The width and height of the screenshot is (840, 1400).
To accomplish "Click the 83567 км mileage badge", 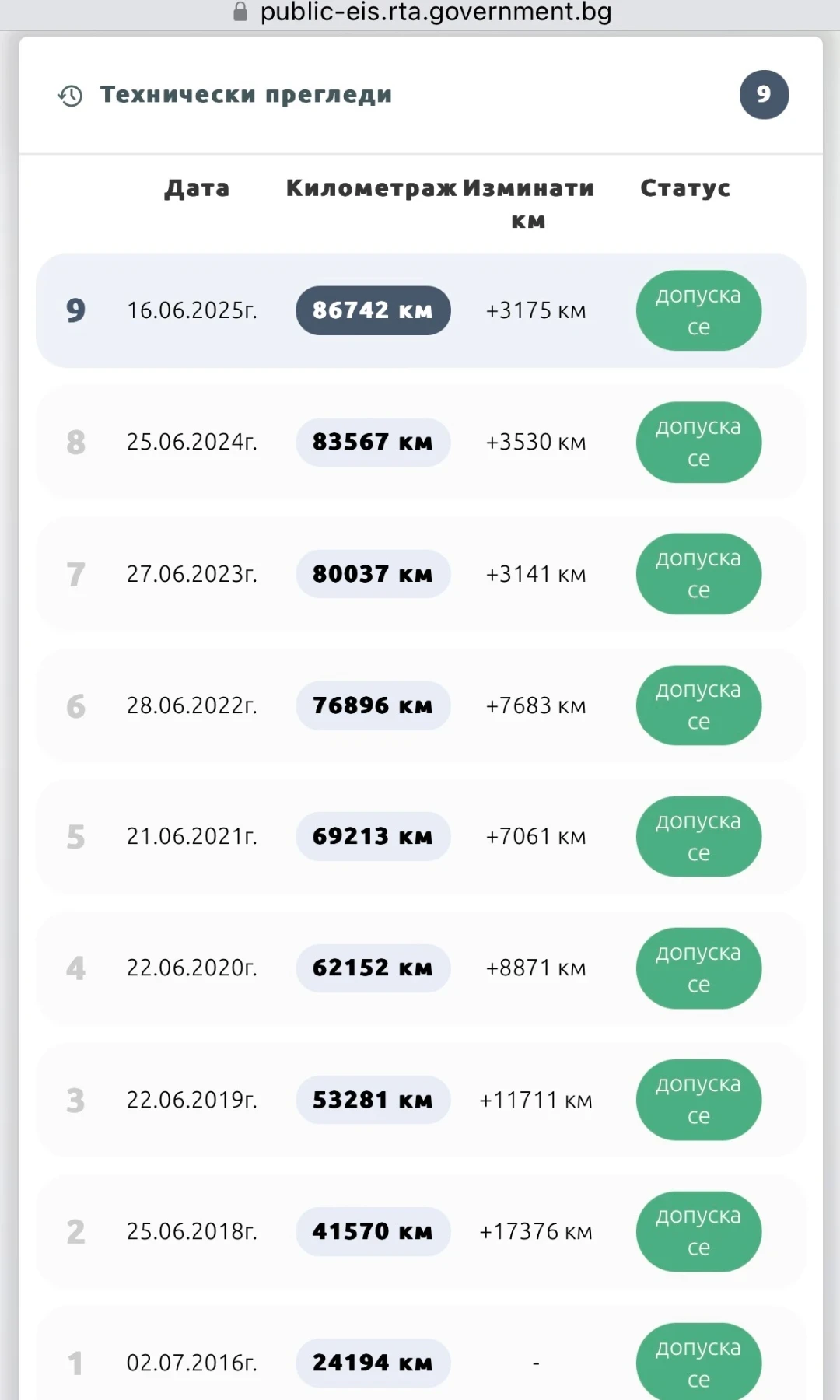I will (373, 442).
